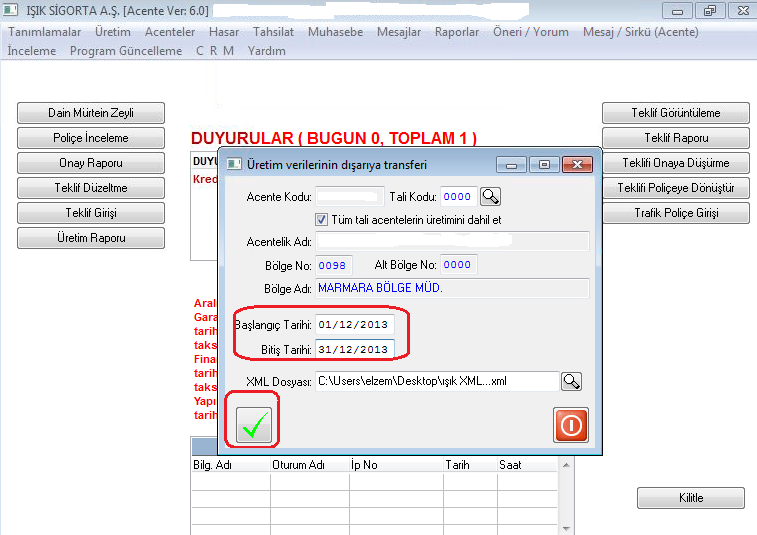Open the Raporlar menu
Image resolution: width=757 pixels, height=535 pixels.
tap(456, 31)
